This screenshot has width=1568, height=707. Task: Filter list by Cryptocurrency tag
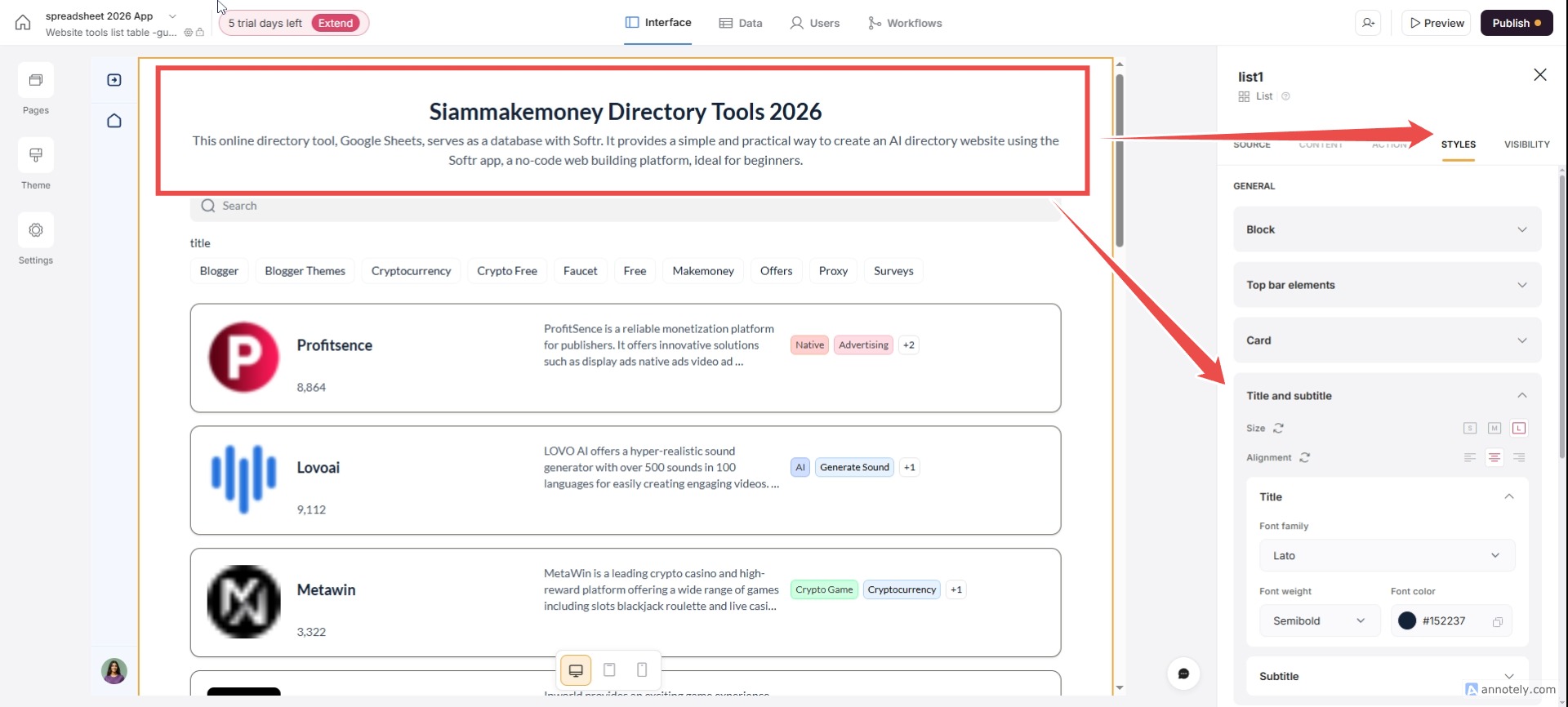[411, 271]
